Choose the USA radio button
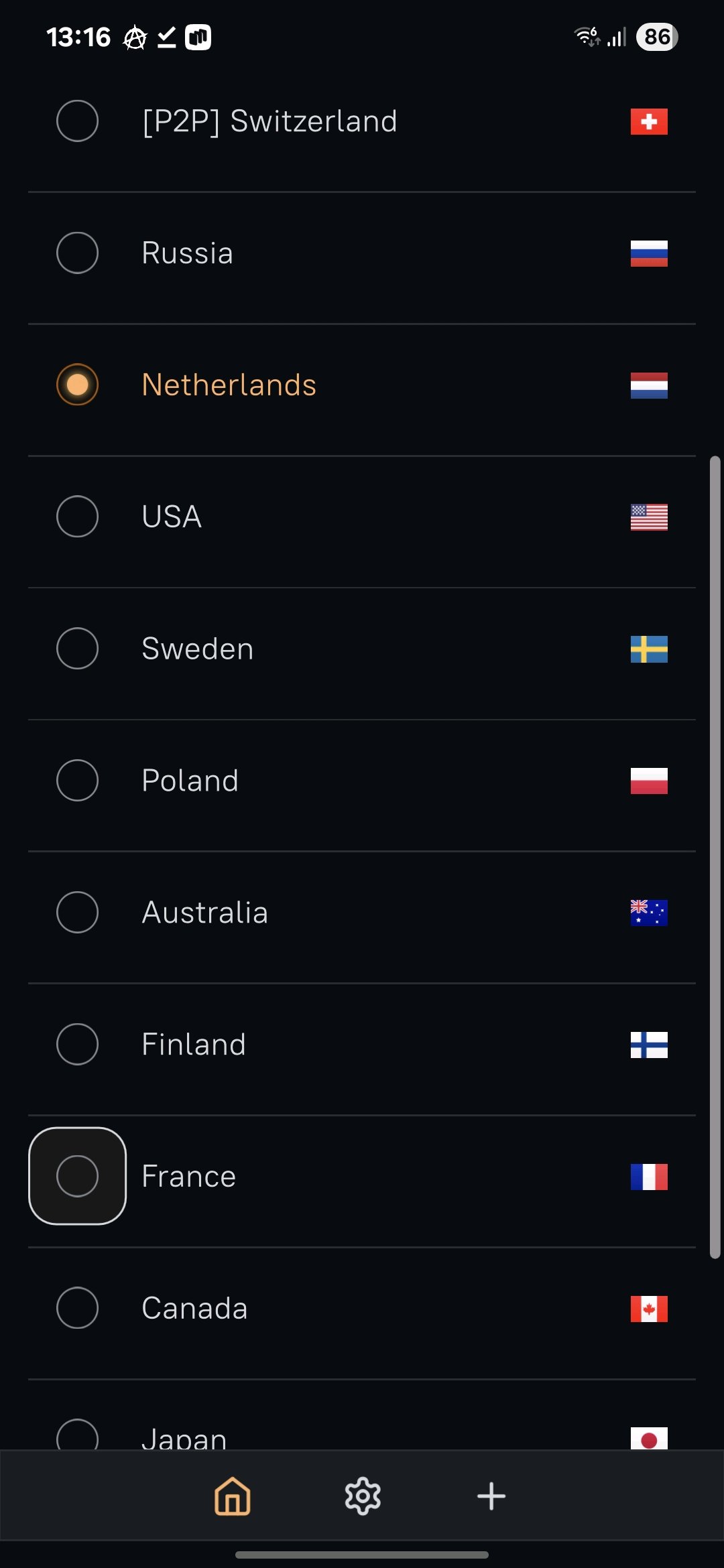The height and width of the screenshot is (1568, 724). pyautogui.click(x=78, y=517)
